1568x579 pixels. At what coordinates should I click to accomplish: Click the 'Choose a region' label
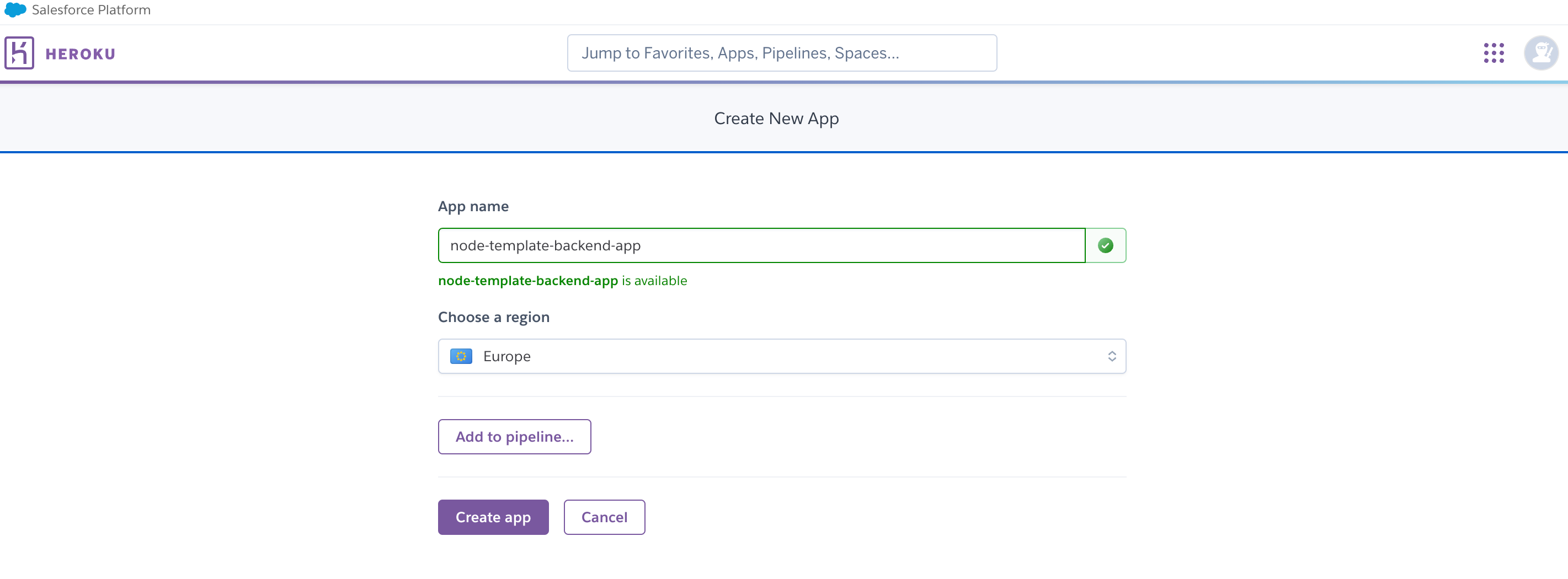tap(493, 317)
